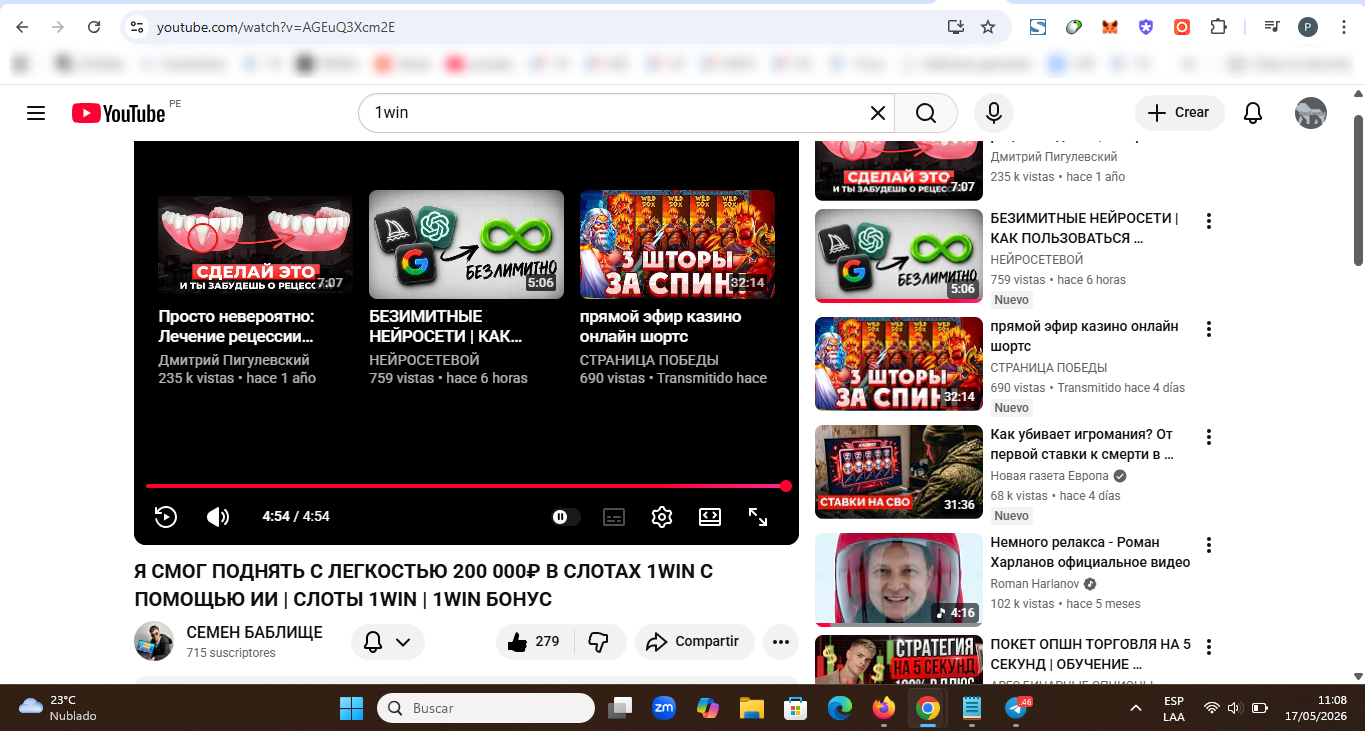This screenshot has height=731, width=1365.
Task: Click the Windows taskbar Buscar search box
Action: (x=486, y=708)
